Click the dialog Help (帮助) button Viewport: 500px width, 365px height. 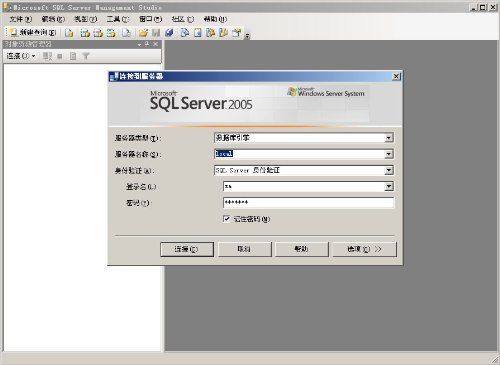pos(302,249)
